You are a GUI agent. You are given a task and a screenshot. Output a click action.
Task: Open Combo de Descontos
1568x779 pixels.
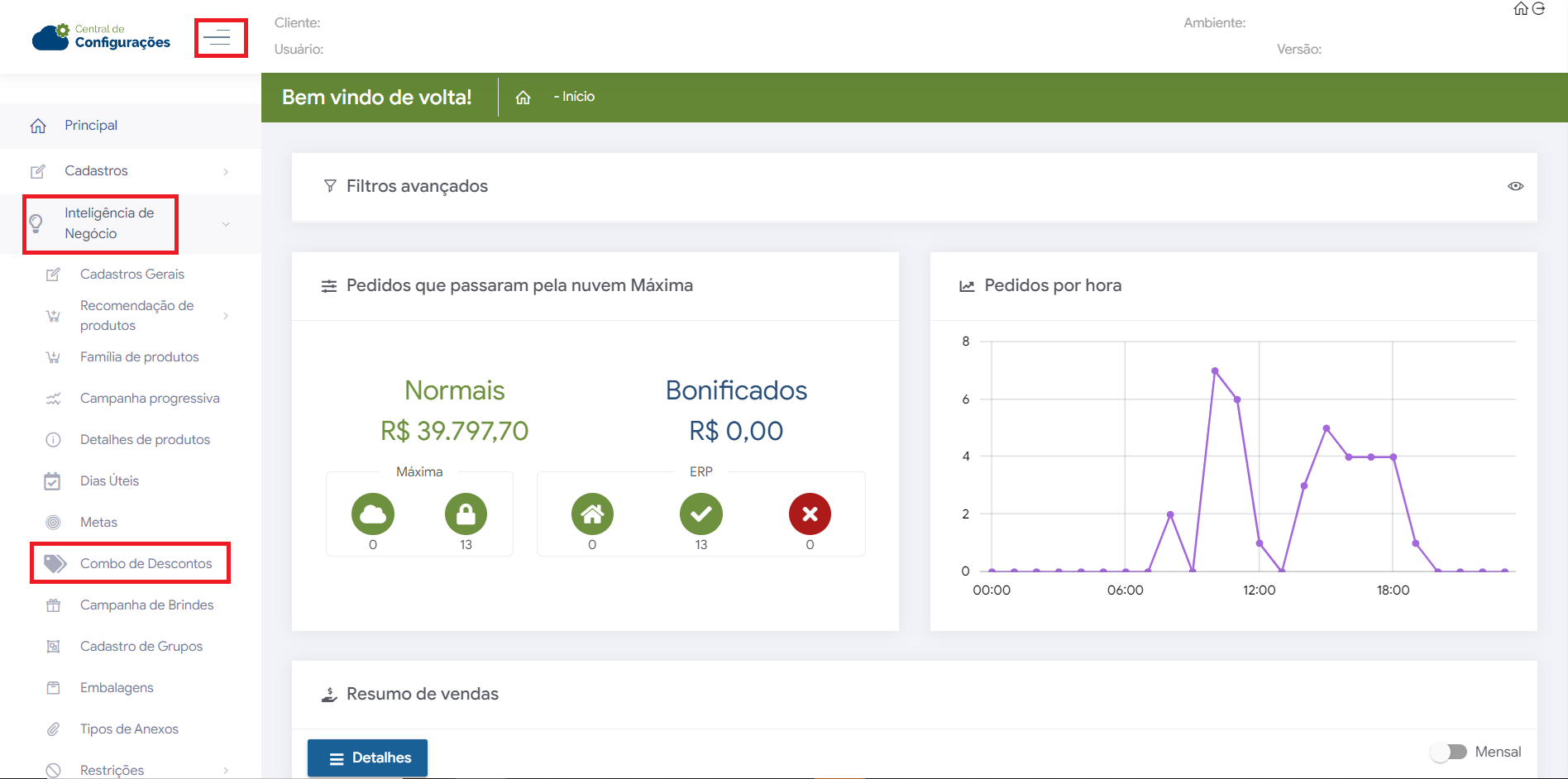pos(146,563)
